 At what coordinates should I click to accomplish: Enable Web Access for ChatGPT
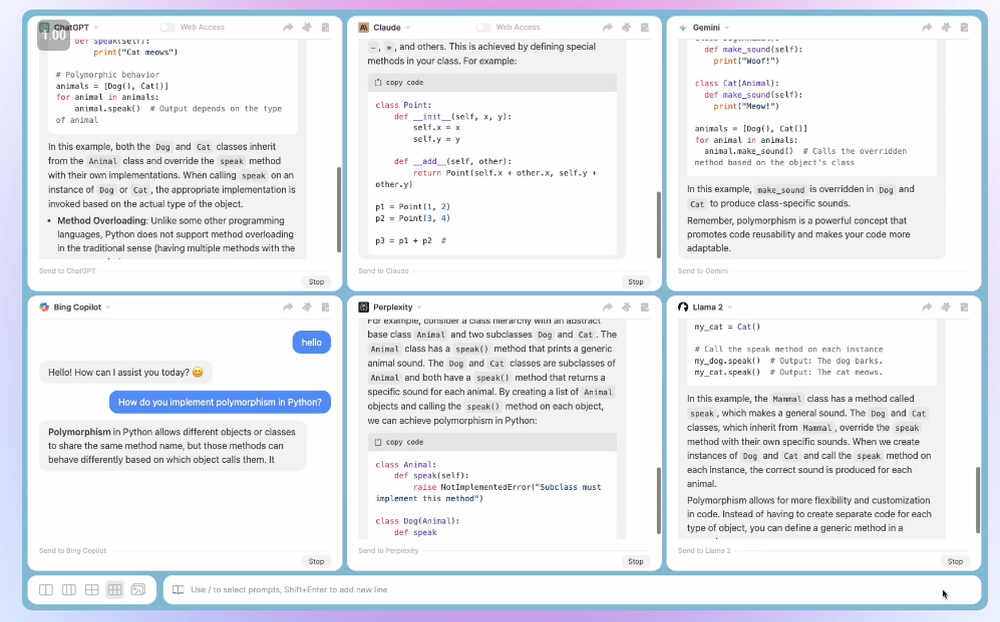click(167, 27)
